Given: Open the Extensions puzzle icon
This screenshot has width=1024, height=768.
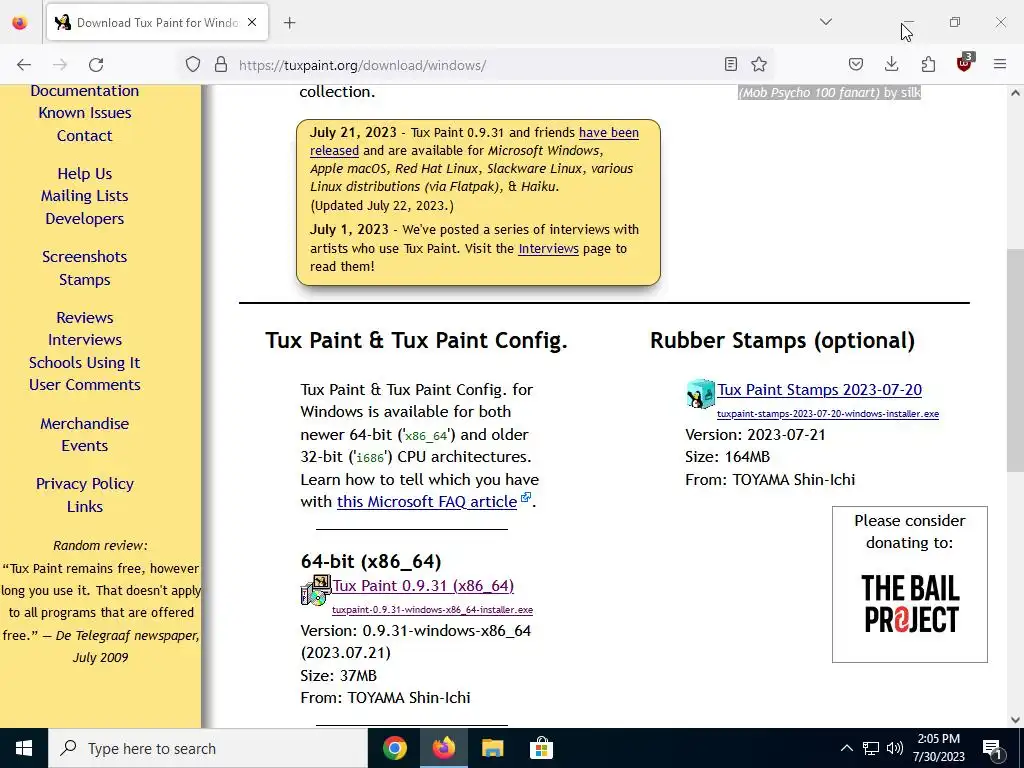Looking at the screenshot, I should [928, 64].
